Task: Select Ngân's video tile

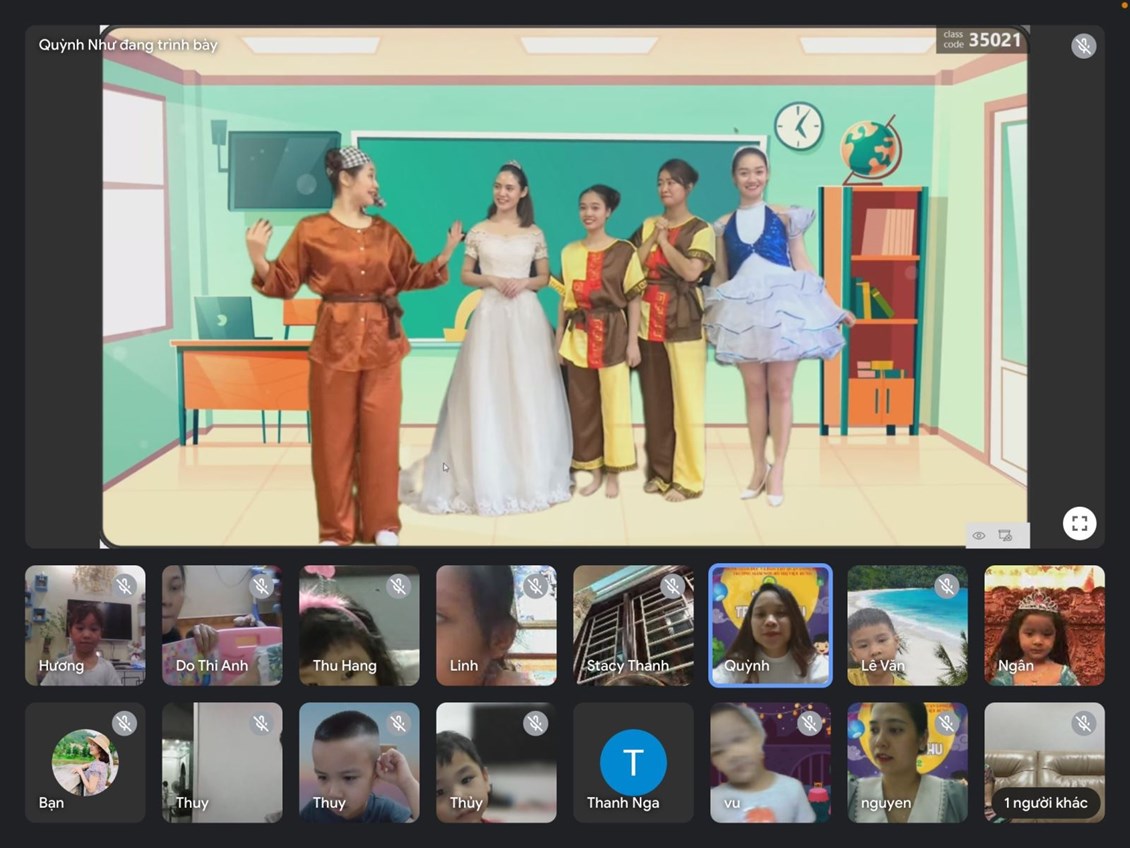Action: [1044, 626]
